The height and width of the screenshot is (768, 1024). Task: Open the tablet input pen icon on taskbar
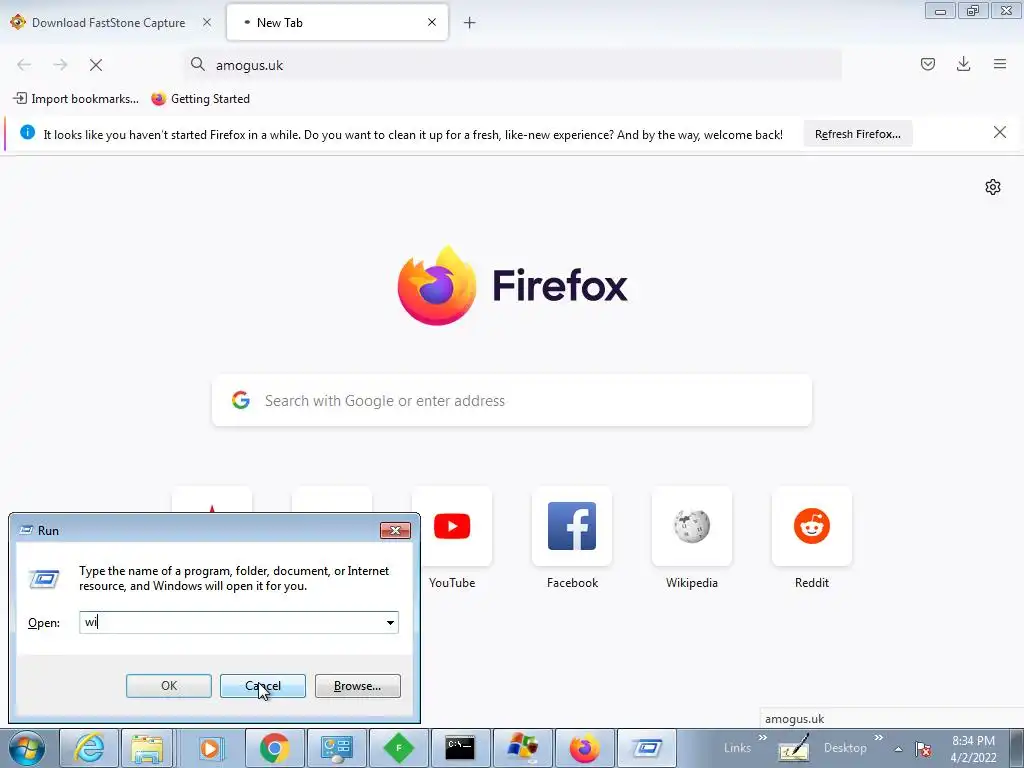(794, 748)
